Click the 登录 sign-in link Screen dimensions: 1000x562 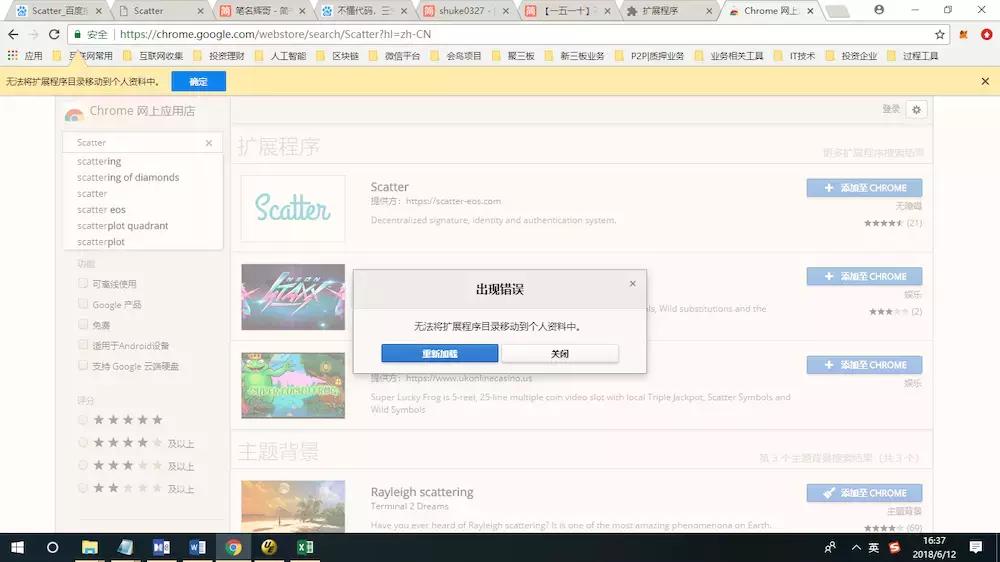pos(891,109)
